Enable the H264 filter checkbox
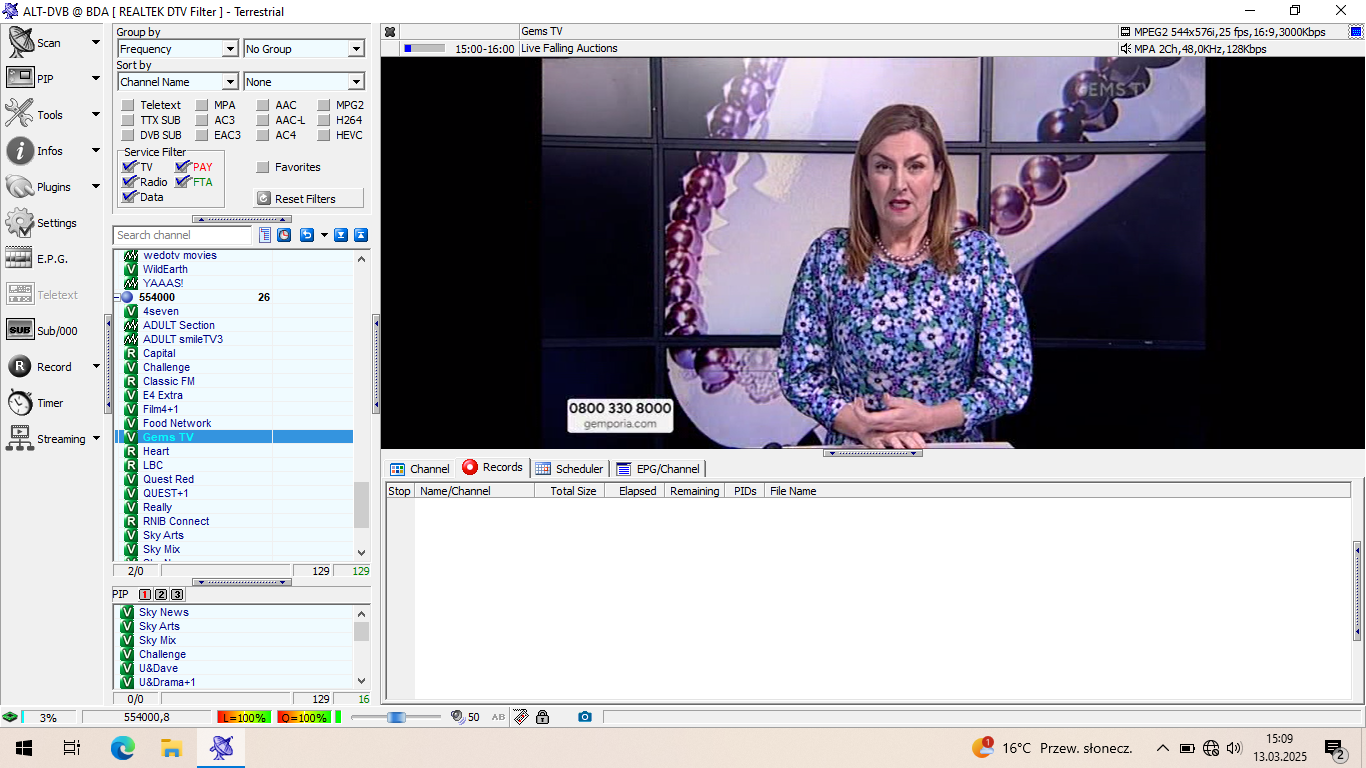1366x768 pixels. click(x=324, y=120)
